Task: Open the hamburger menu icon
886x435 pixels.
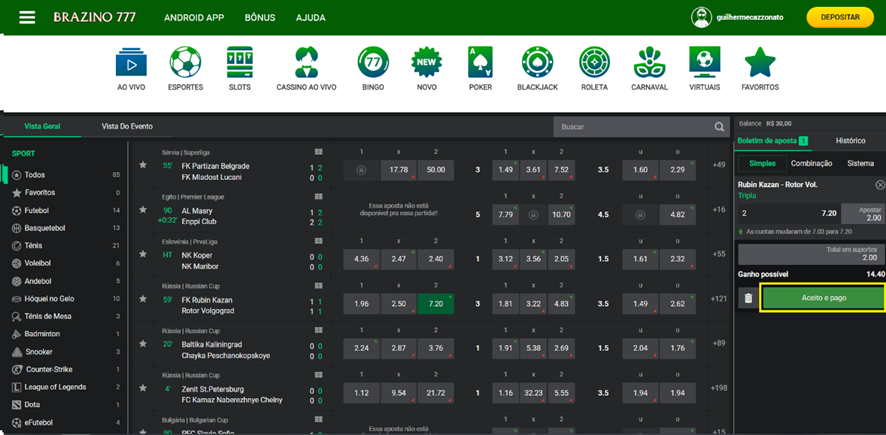Action: tap(27, 17)
